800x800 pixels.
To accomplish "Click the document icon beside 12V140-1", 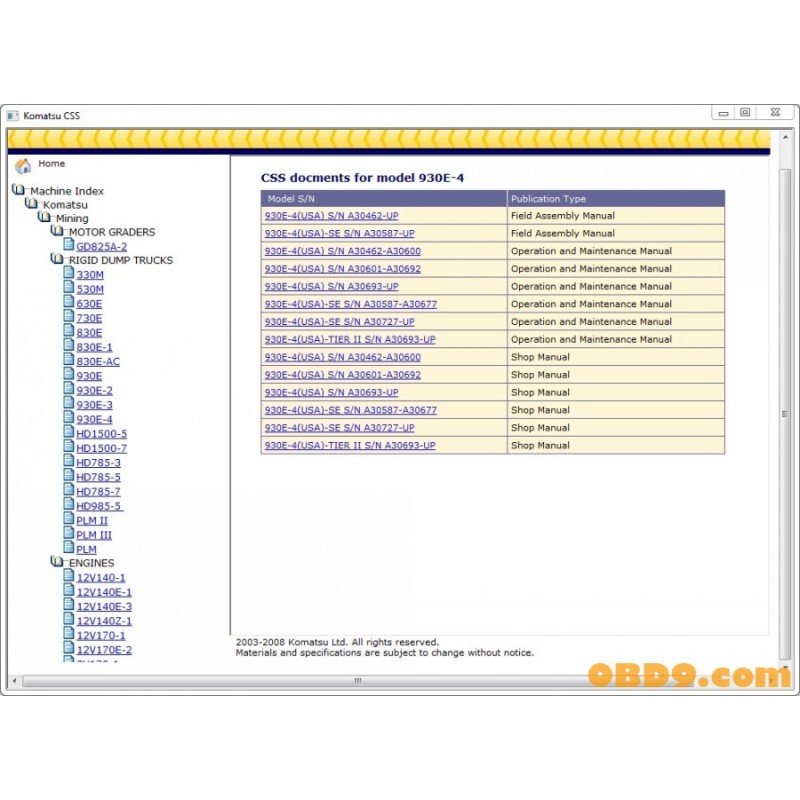I will tap(69, 576).
